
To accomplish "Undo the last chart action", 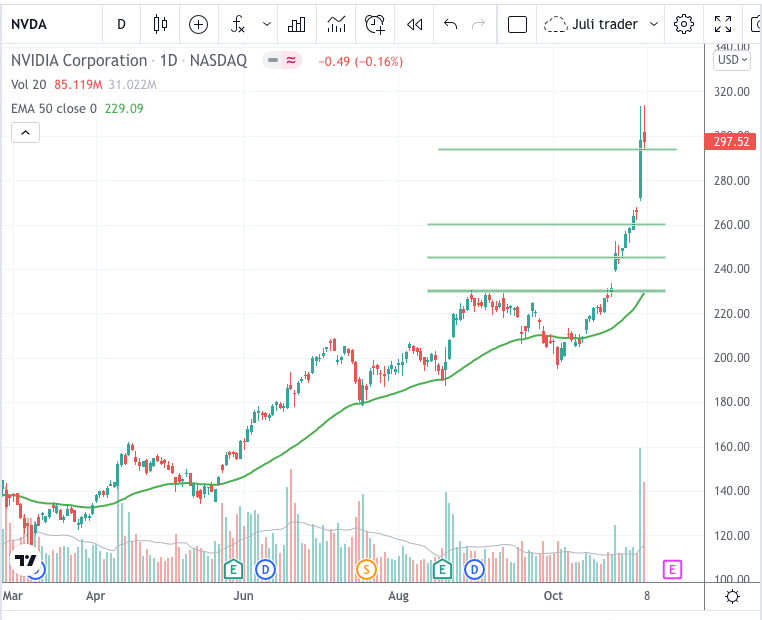I will pyautogui.click(x=450, y=24).
